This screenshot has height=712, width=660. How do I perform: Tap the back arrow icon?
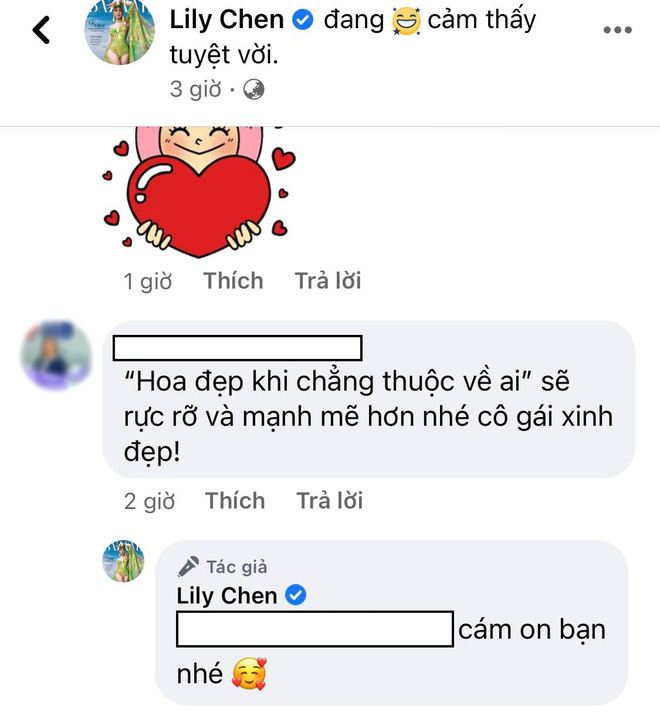click(x=41, y=30)
